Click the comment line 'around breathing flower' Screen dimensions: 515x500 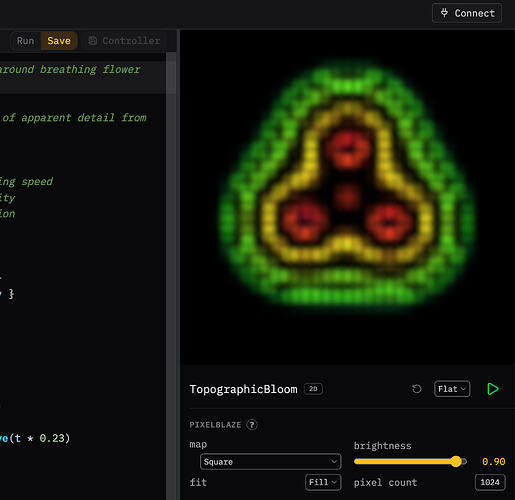click(x=70, y=69)
